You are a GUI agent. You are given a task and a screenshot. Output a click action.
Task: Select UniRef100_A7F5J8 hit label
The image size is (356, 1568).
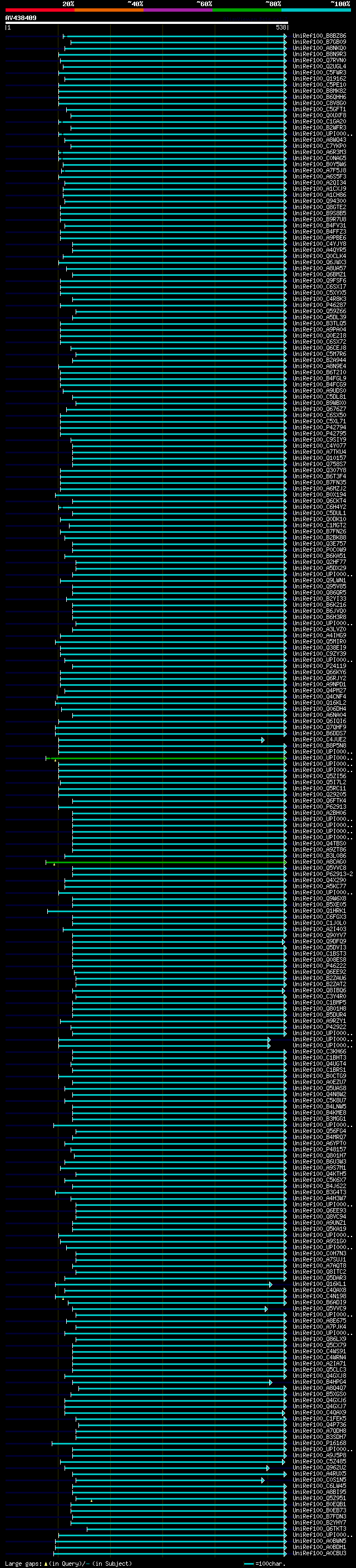coord(319,170)
